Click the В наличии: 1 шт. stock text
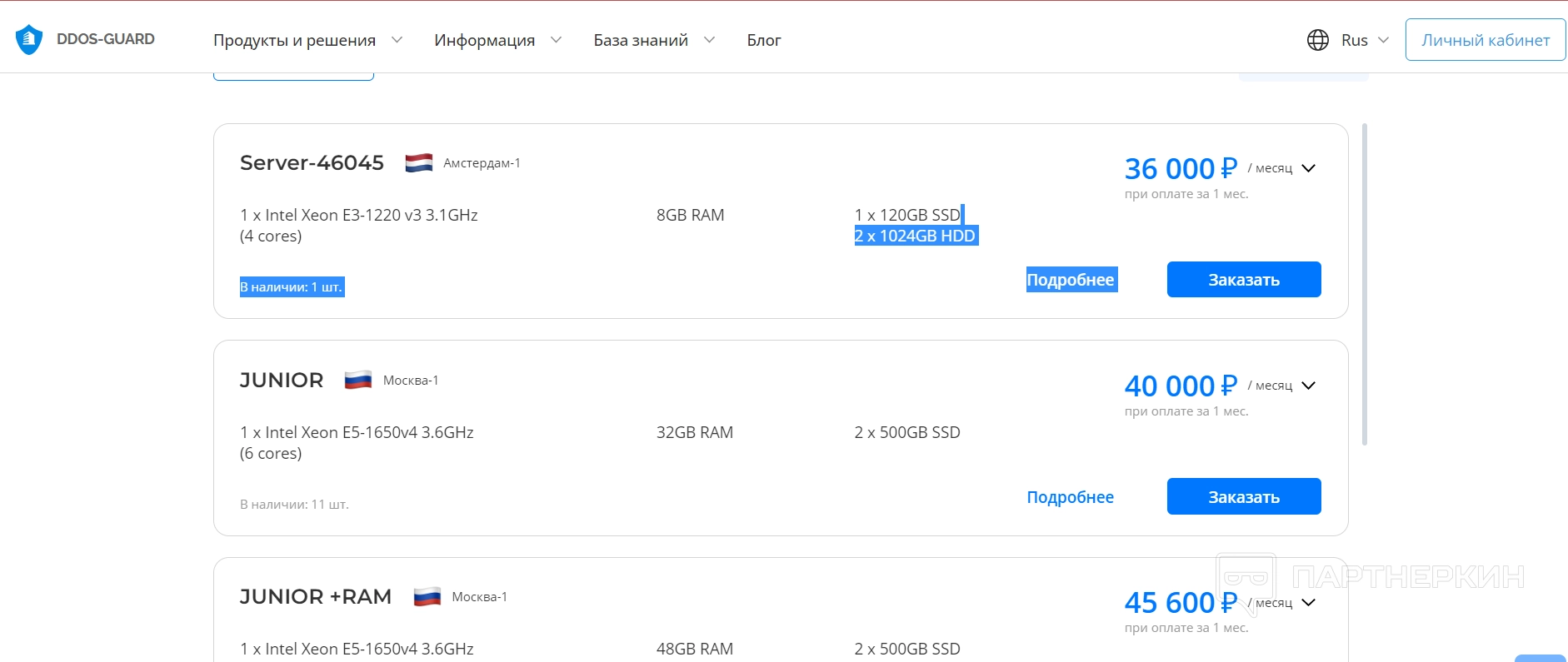The width and height of the screenshot is (1568, 662). coord(291,287)
